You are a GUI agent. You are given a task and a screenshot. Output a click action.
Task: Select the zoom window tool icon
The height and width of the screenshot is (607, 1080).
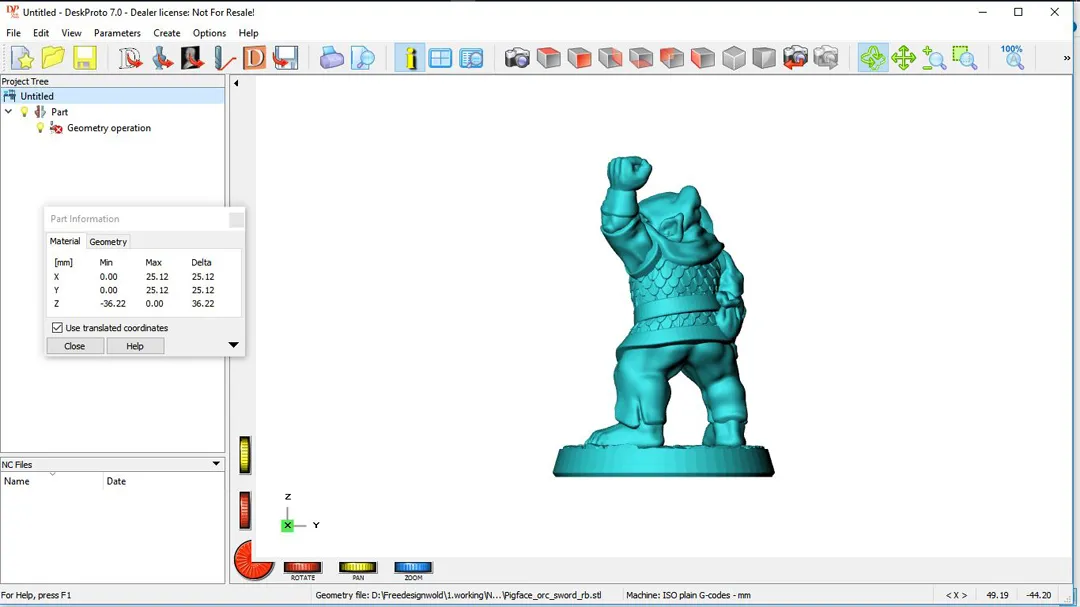tap(964, 58)
